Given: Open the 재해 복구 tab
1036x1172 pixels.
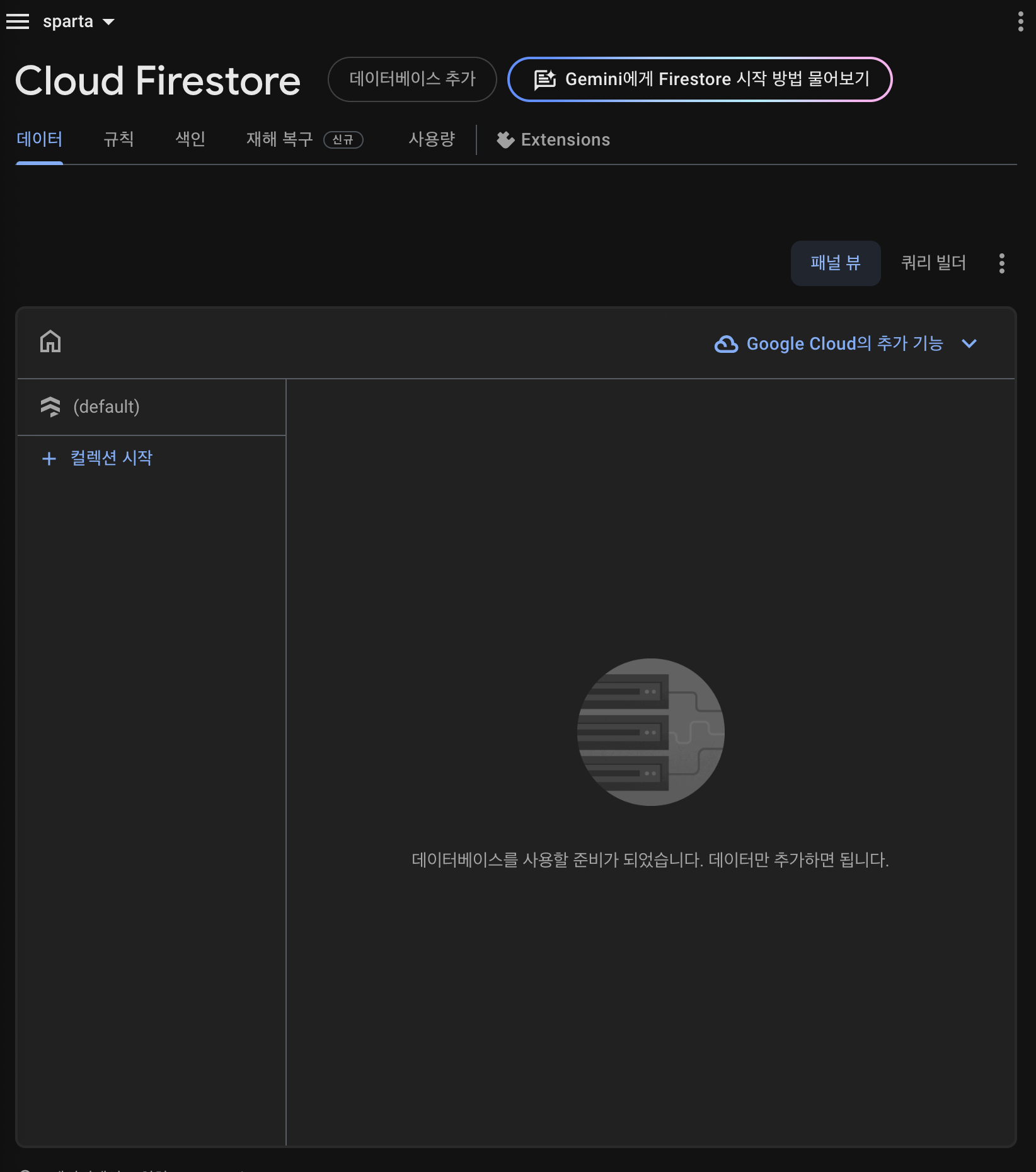Looking at the screenshot, I should (x=279, y=139).
